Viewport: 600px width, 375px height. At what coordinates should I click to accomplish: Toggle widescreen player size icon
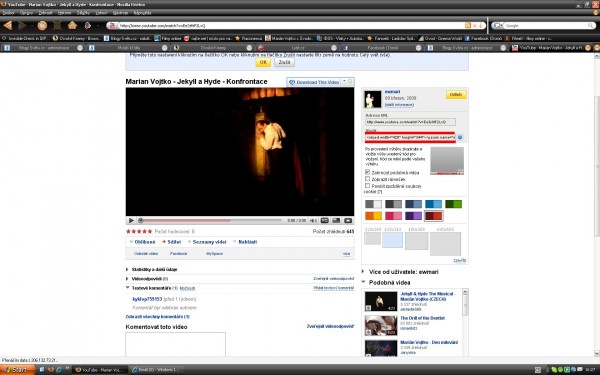click(336, 220)
